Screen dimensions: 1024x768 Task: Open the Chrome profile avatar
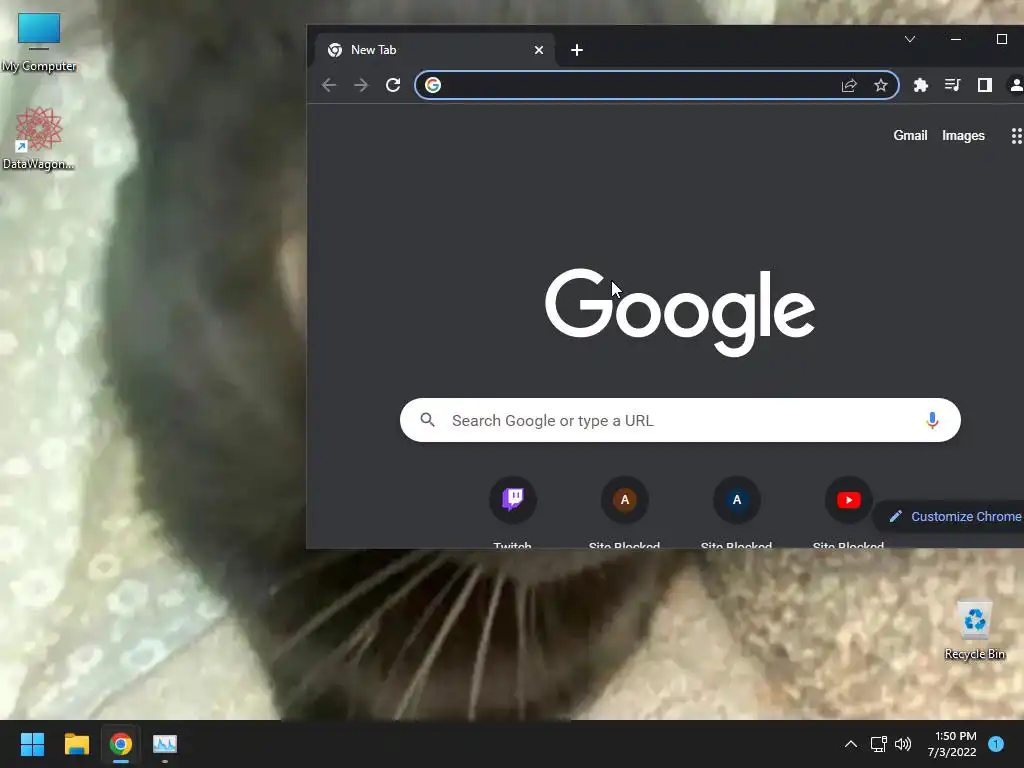point(1016,85)
